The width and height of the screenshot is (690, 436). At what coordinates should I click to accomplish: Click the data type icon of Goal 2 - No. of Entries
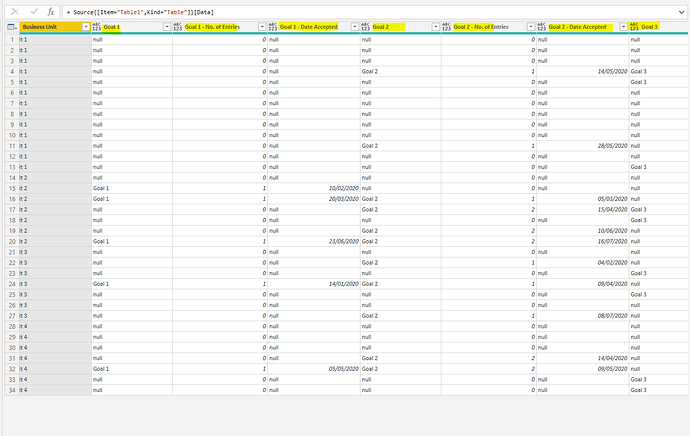(x=446, y=27)
